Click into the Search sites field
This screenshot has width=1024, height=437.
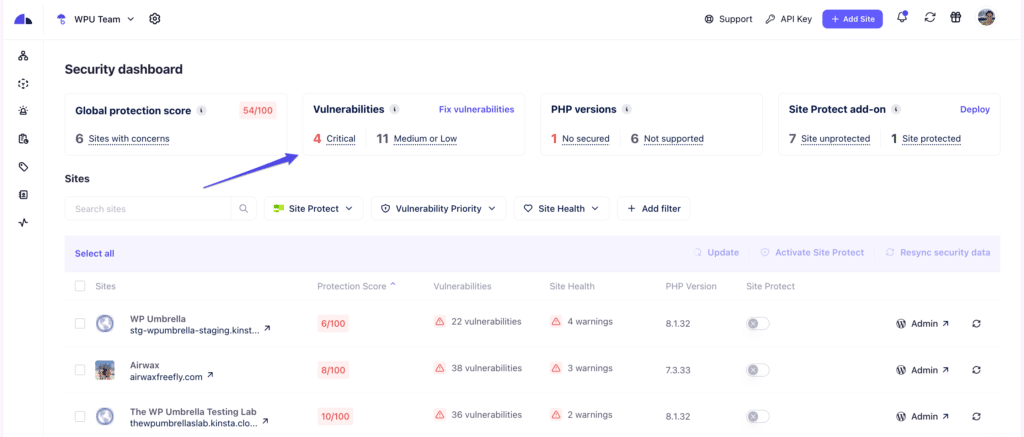click(148, 209)
